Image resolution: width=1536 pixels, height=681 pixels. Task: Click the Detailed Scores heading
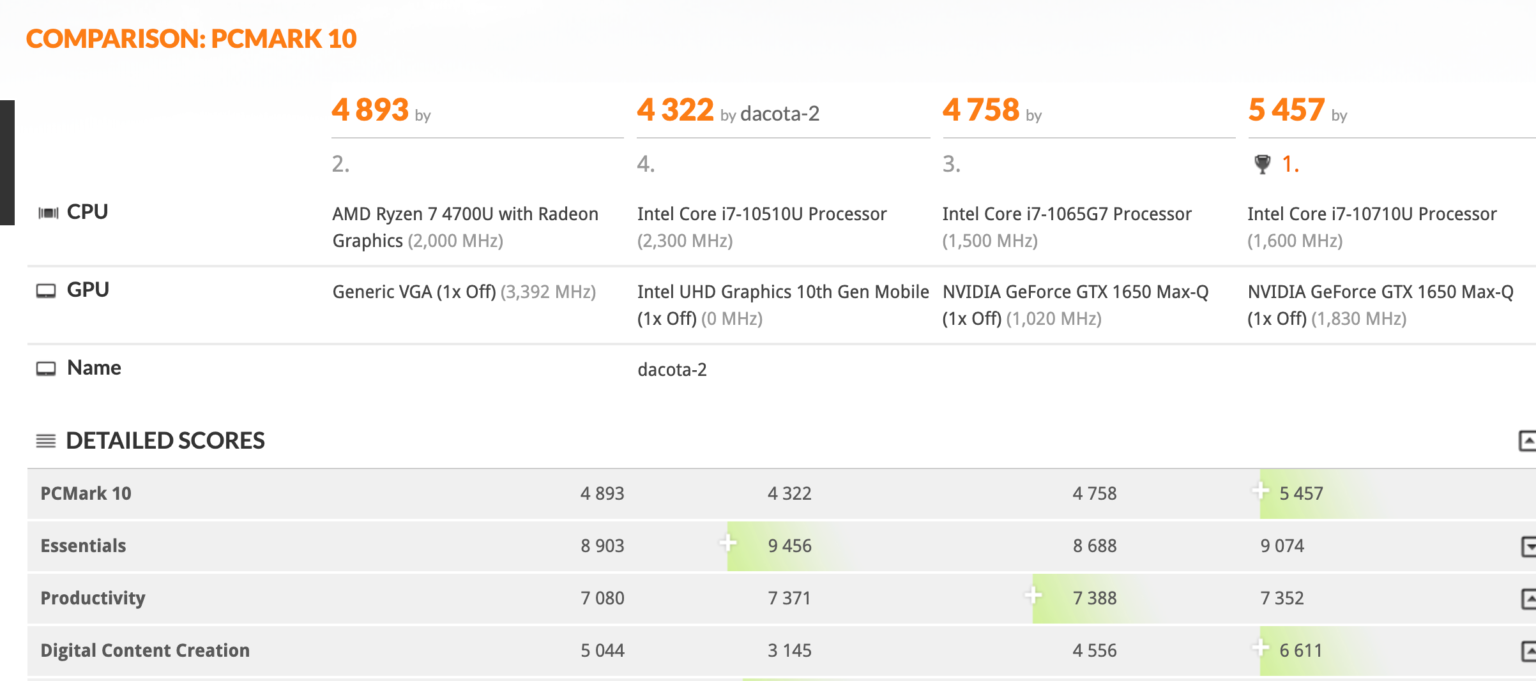(165, 441)
